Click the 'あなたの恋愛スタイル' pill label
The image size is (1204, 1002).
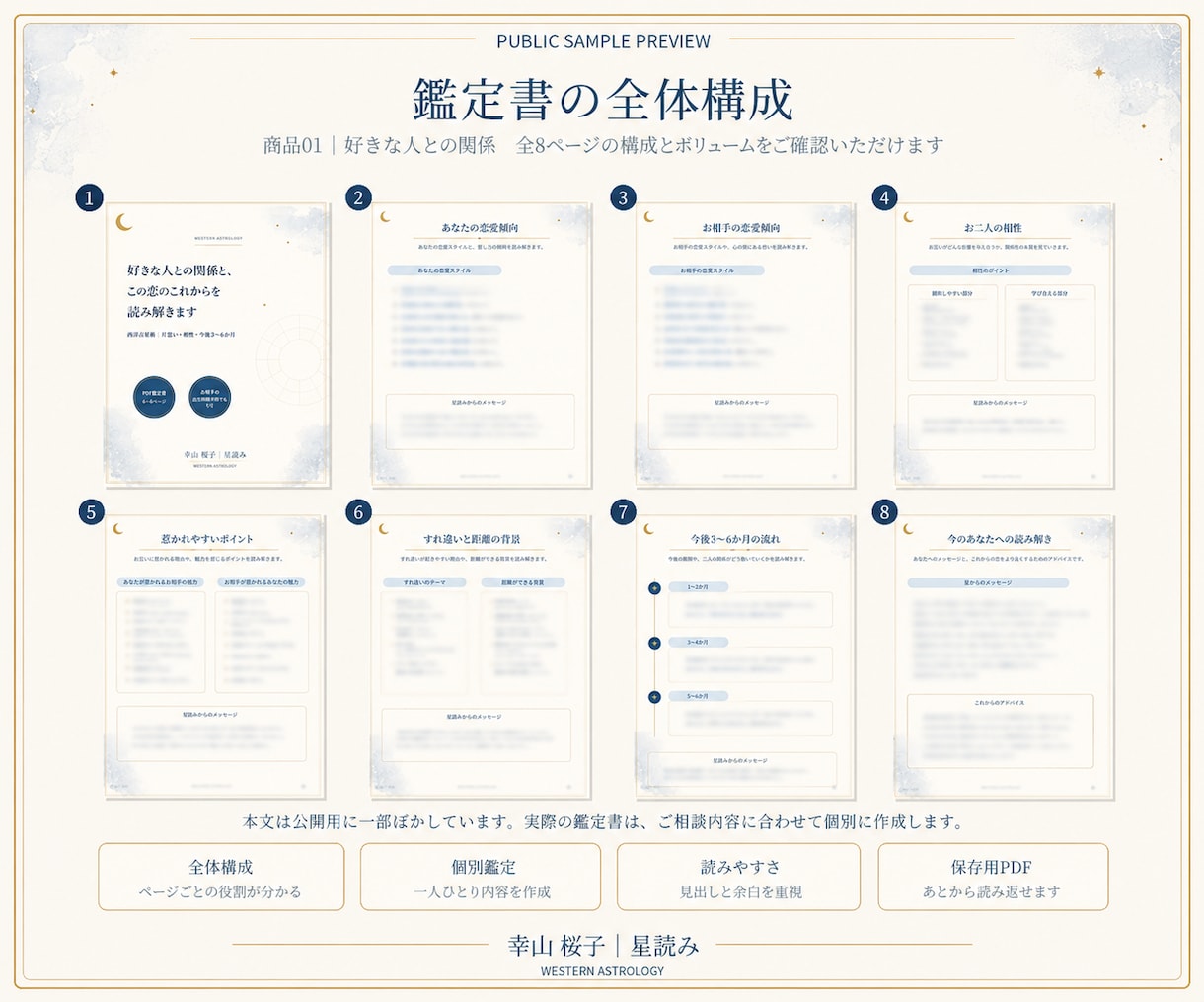pyautogui.click(x=444, y=270)
